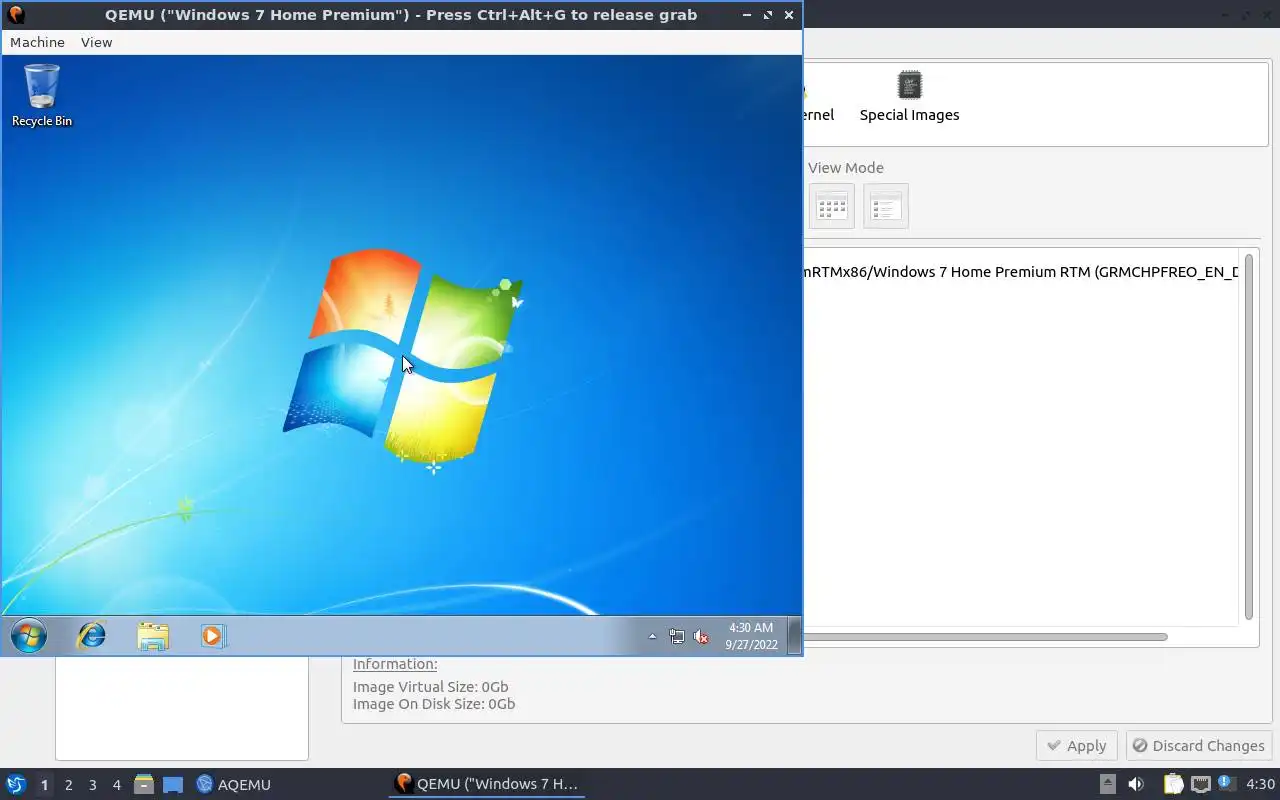
Task: Minimize the QEMU window
Action: click(747, 15)
